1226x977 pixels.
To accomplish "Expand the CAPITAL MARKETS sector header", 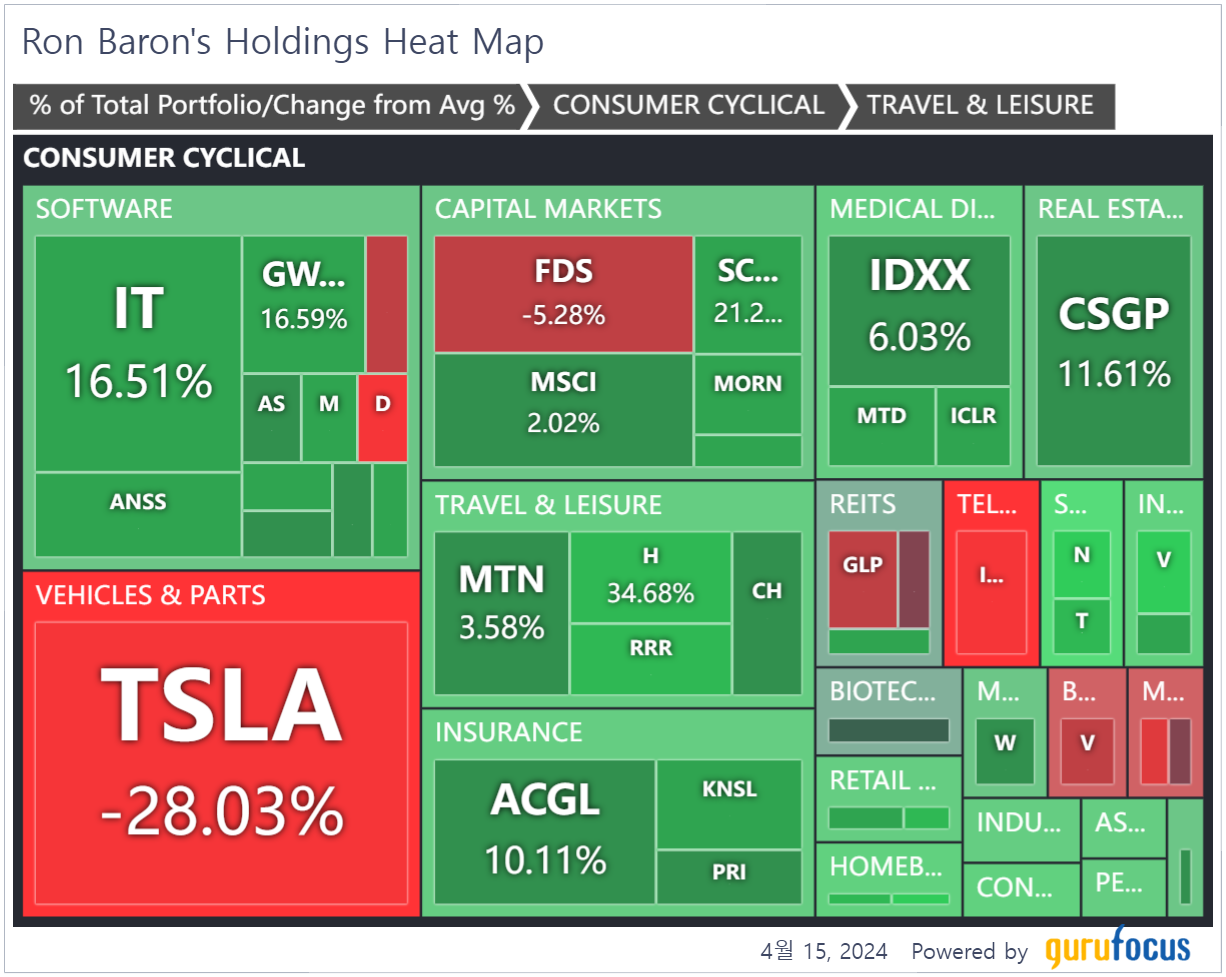I will (548, 209).
